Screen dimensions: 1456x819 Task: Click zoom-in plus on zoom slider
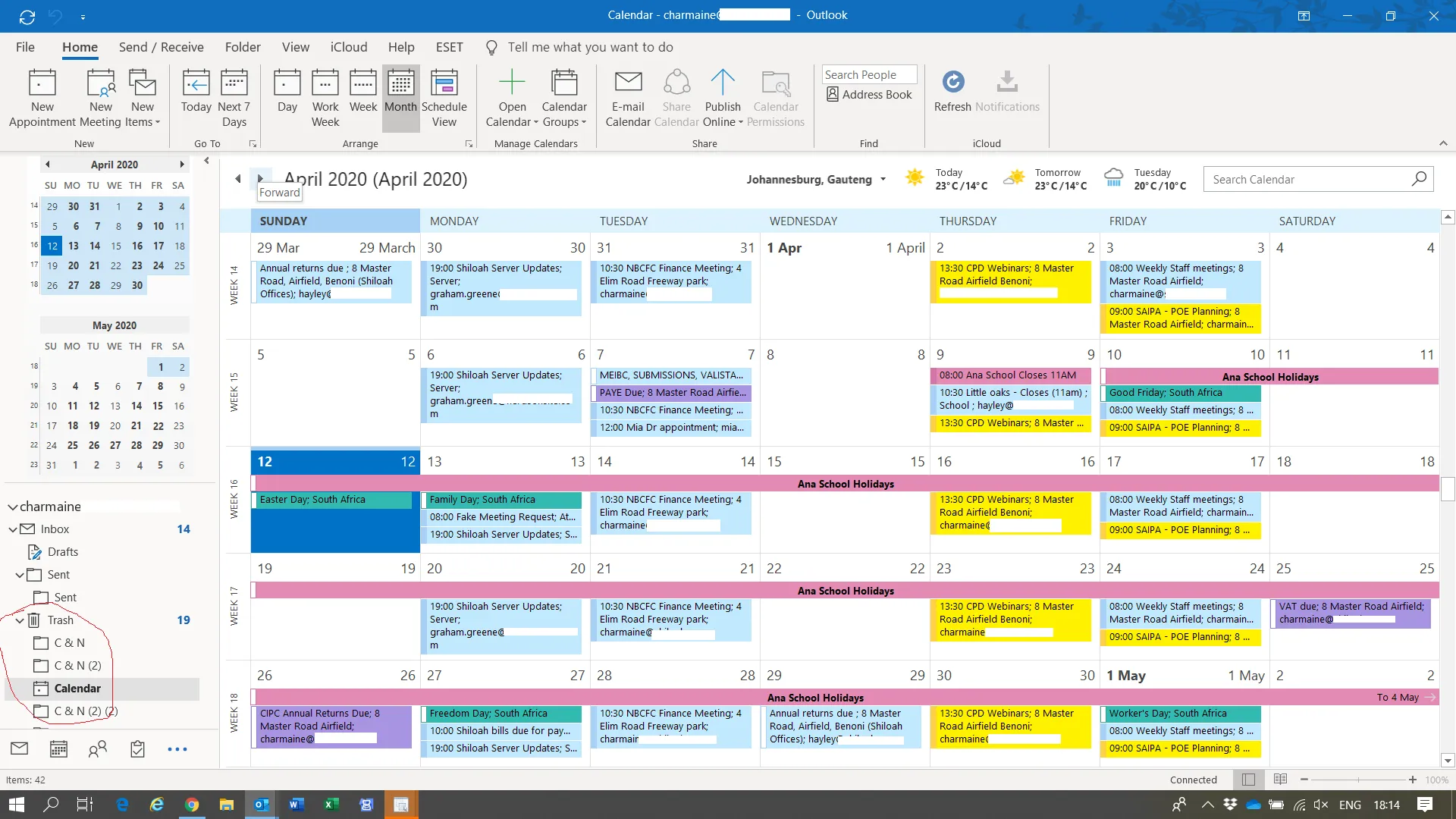pos(1412,780)
